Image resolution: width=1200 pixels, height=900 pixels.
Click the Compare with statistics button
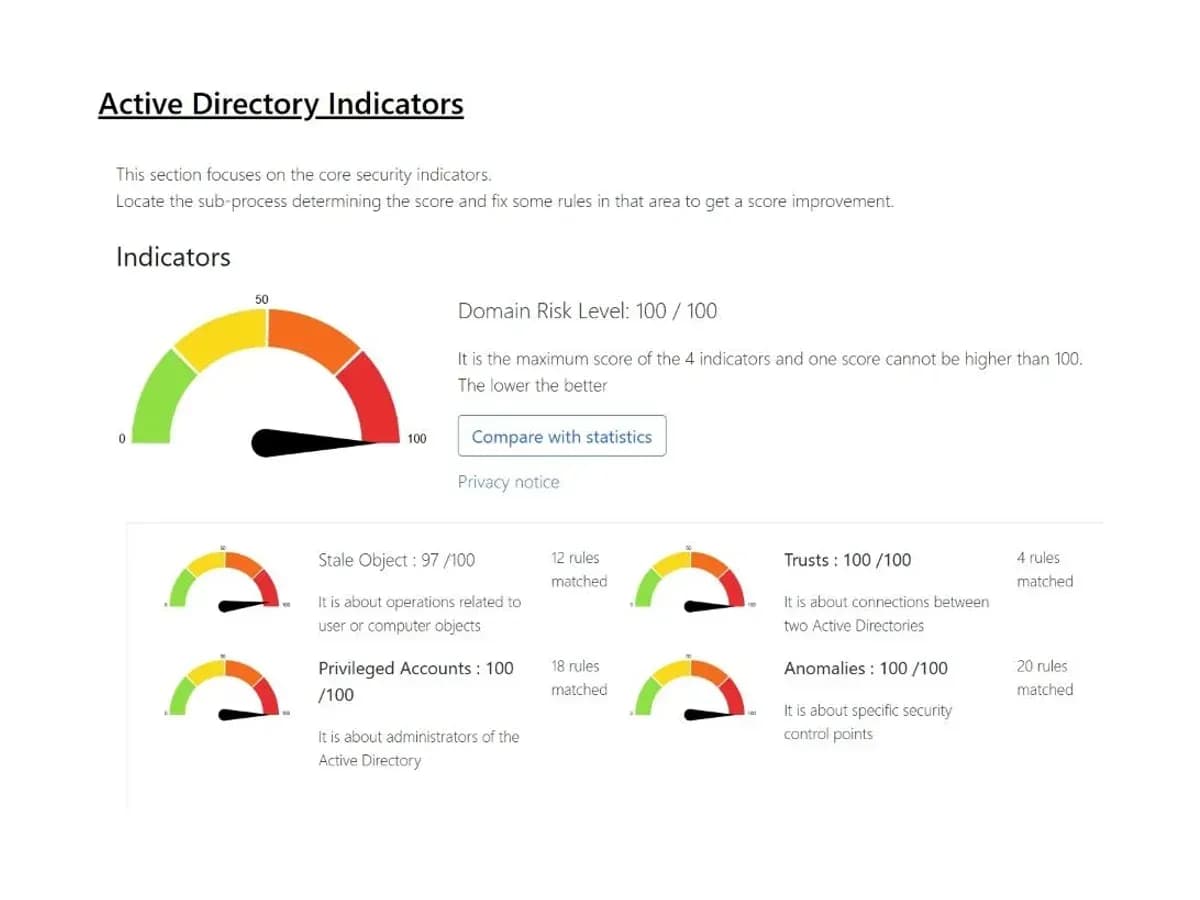tap(562, 436)
